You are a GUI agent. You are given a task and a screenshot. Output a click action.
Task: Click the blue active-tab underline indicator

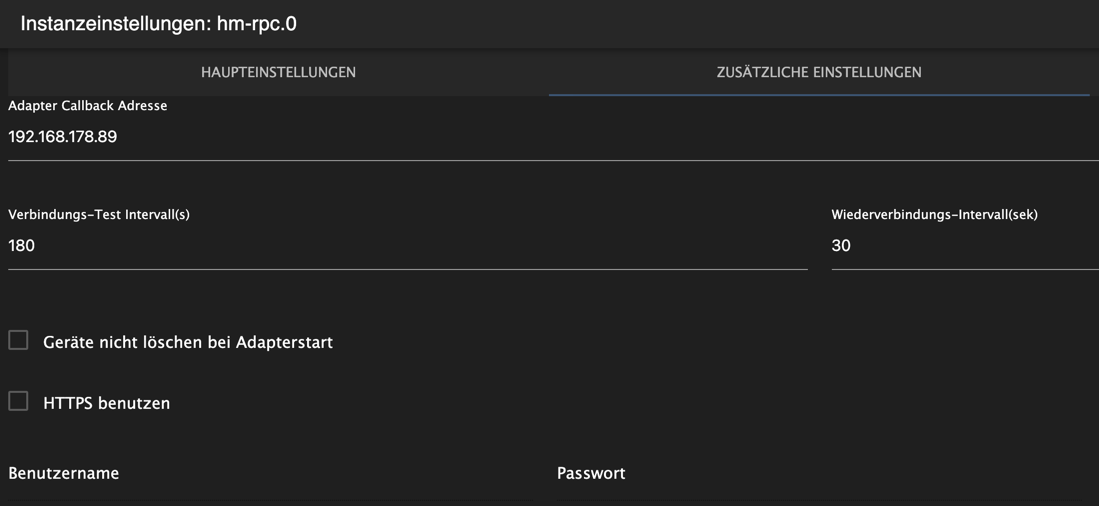pos(819,95)
